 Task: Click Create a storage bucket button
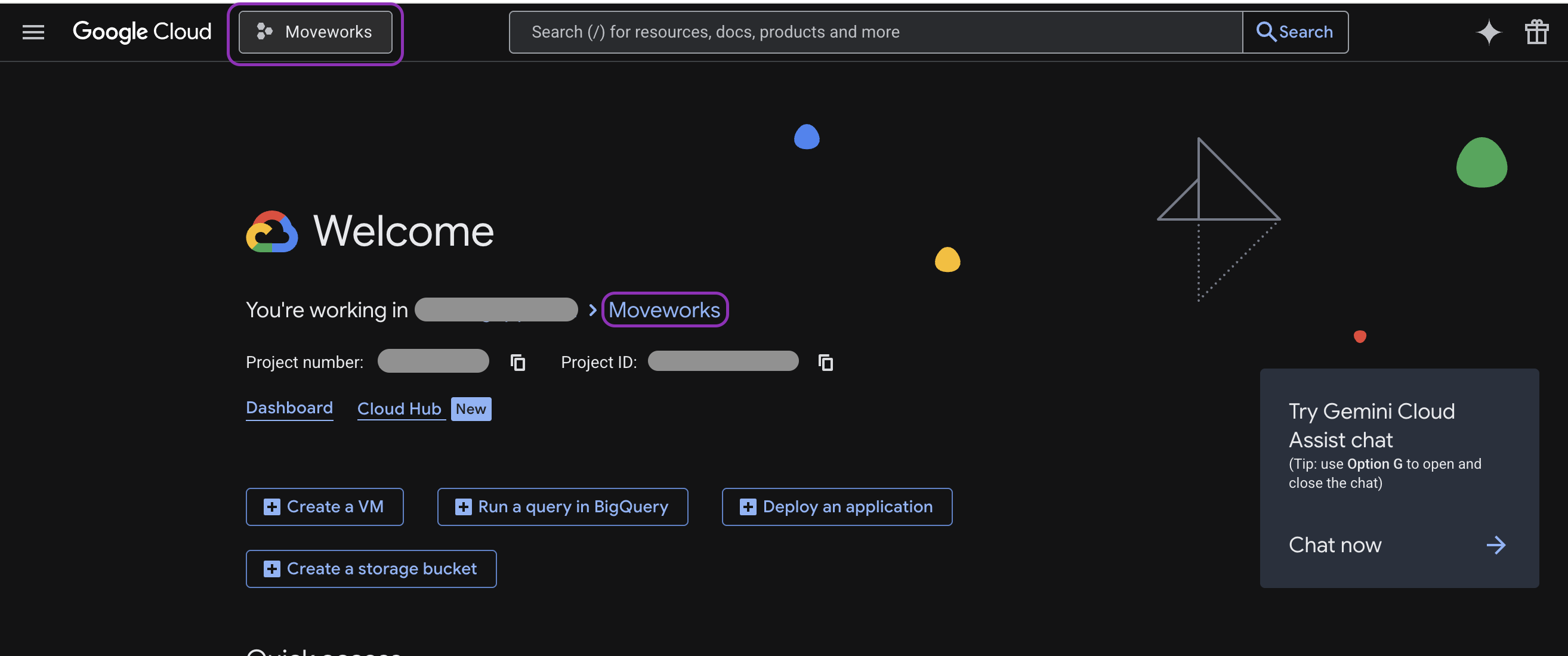(371, 568)
